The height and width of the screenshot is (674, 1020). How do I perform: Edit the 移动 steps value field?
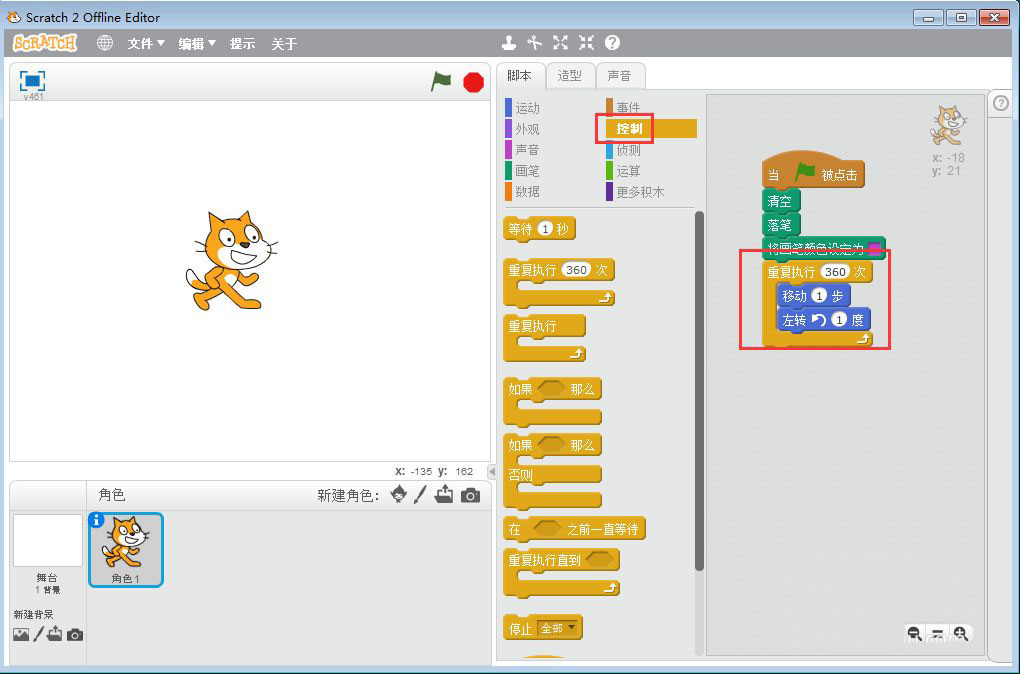click(x=819, y=296)
